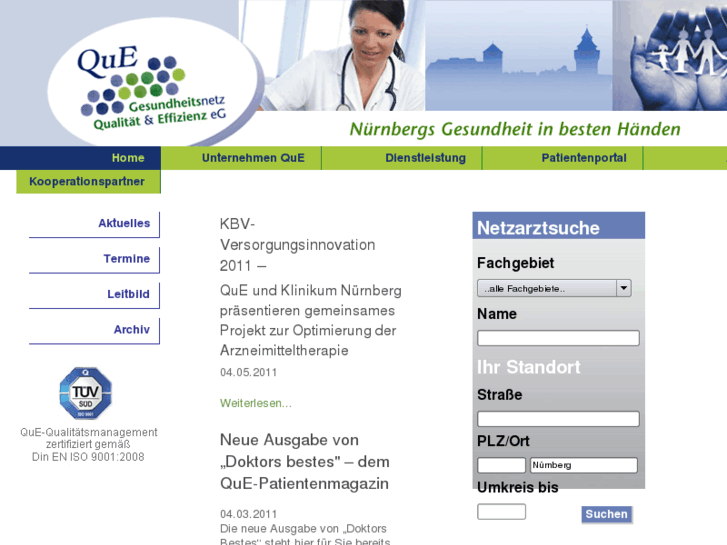Click the date text 04.05.2011

249,372
